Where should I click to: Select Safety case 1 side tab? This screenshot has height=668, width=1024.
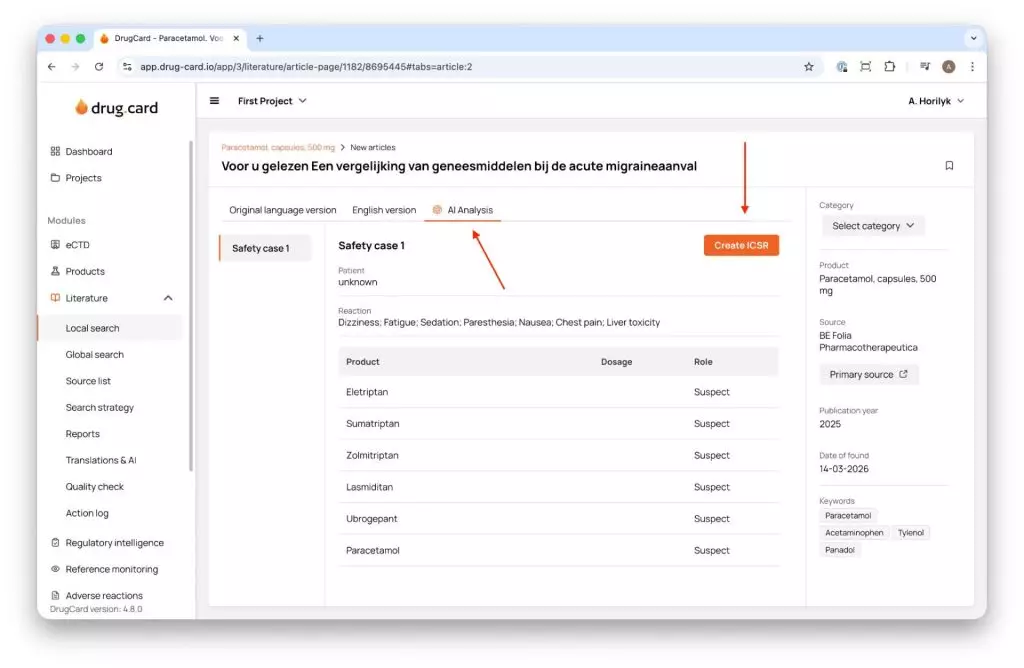pyautogui.click(x=265, y=248)
